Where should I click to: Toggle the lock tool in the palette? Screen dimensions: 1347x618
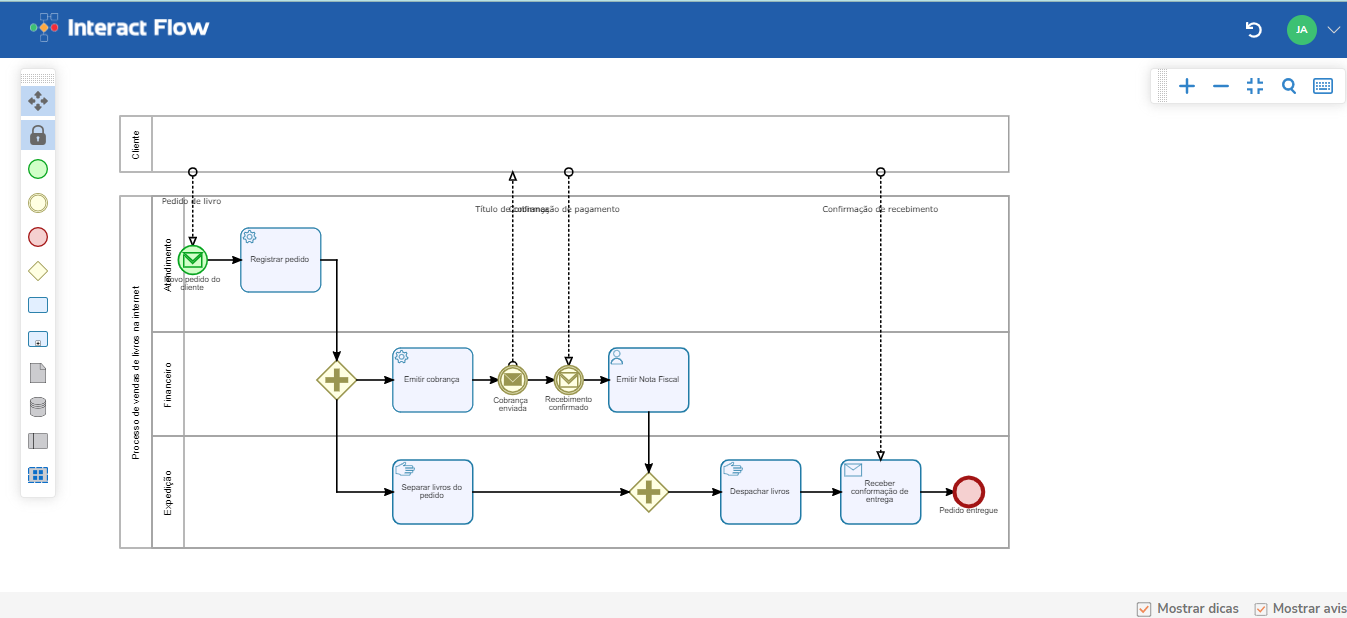click(x=38, y=135)
